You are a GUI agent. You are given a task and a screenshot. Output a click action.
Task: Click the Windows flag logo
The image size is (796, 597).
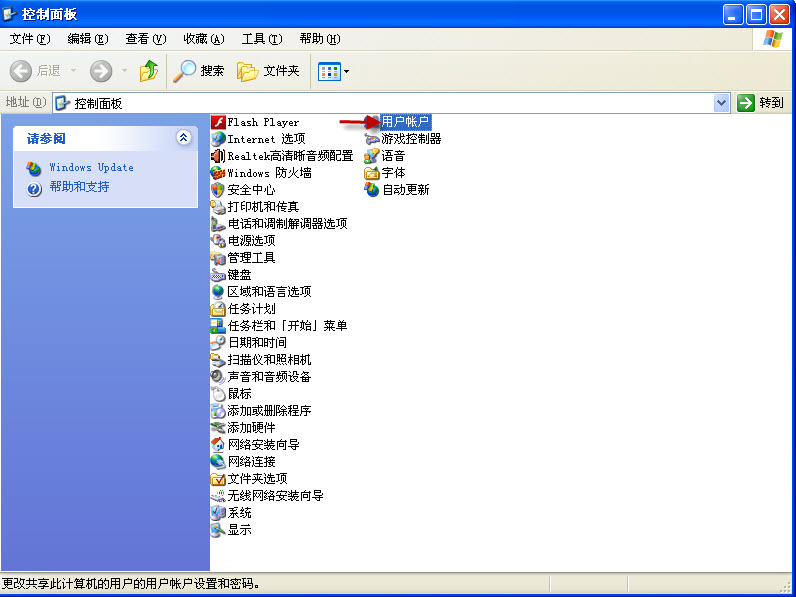click(x=773, y=39)
